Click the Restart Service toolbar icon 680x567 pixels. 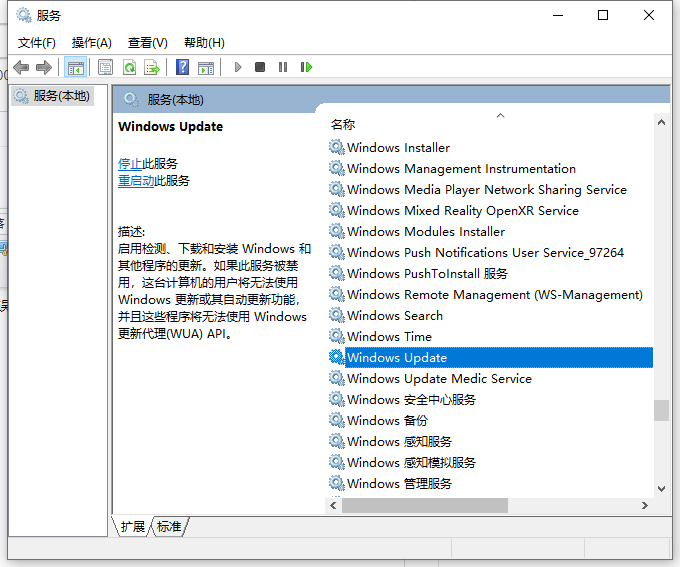point(306,67)
